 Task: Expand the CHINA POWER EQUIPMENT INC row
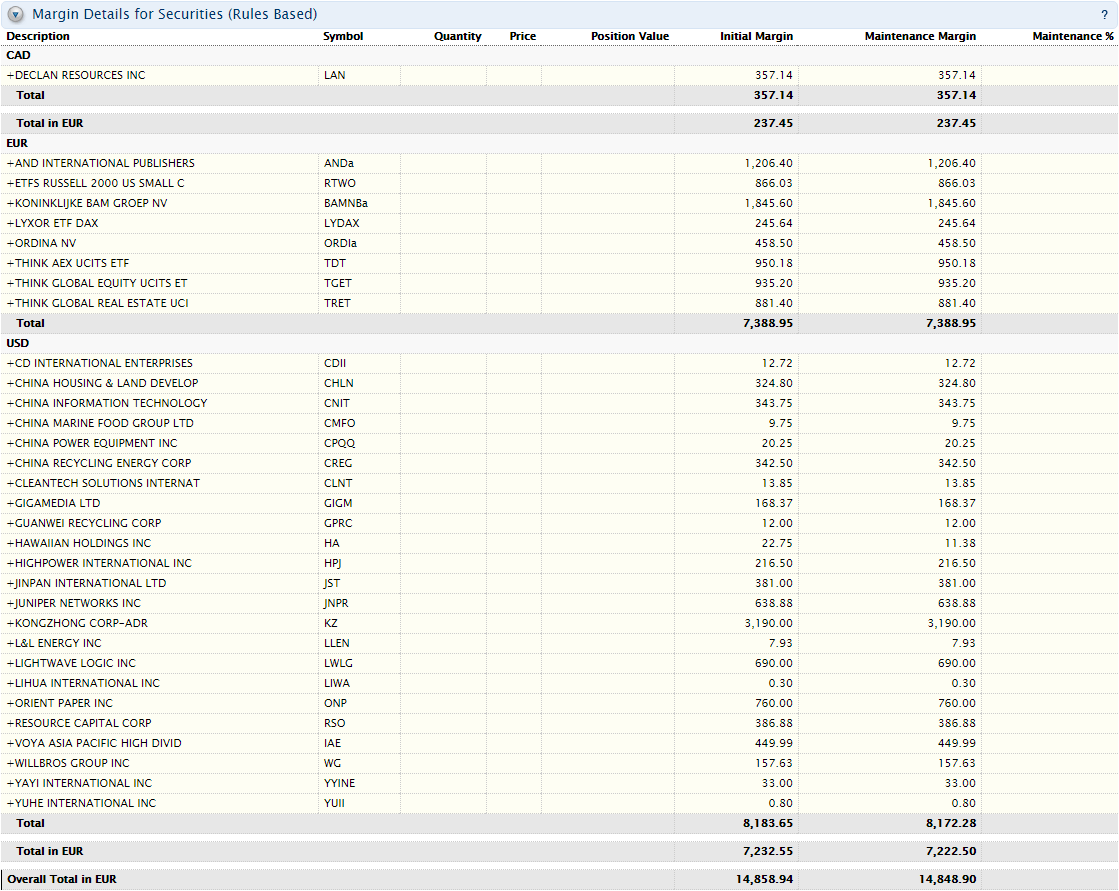pos(11,443)
